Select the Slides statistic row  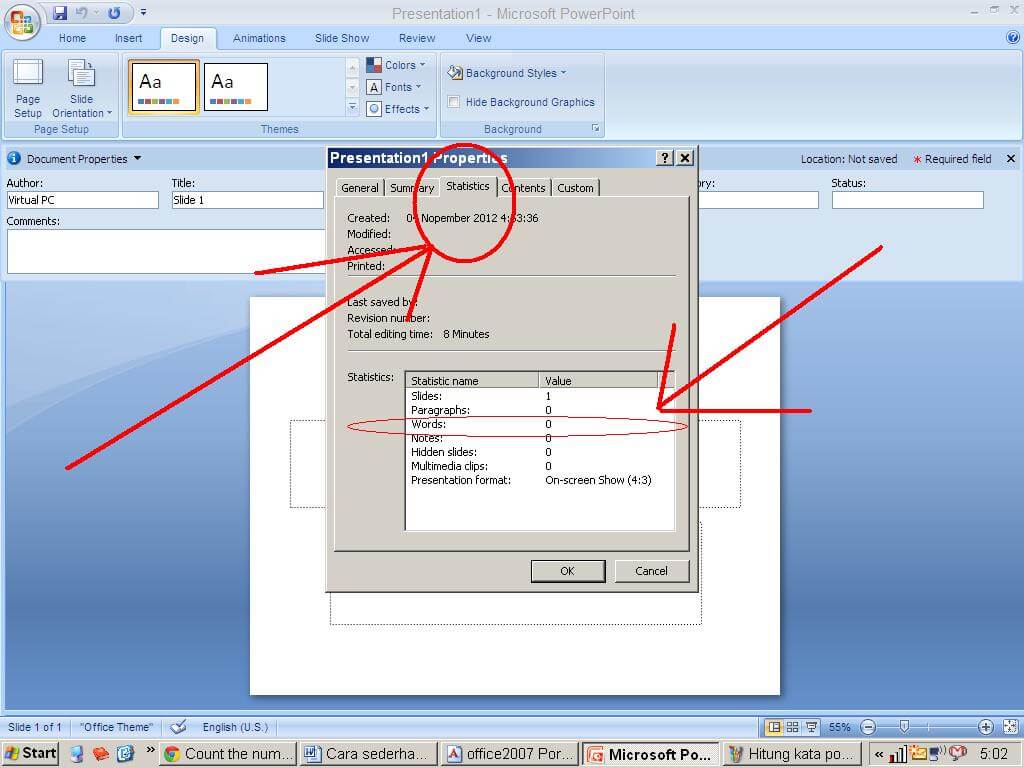pos(539,396)
